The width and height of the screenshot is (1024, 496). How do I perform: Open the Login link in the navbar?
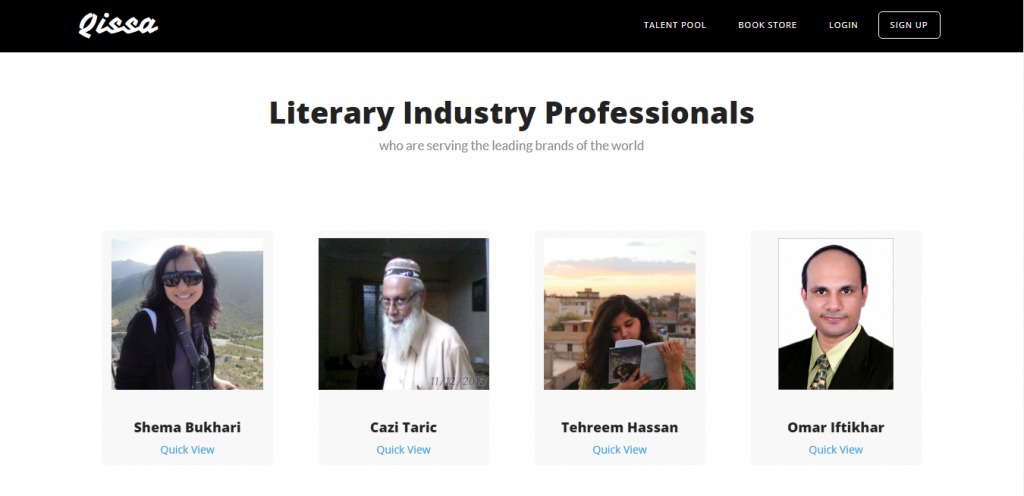pyautogui.click(x=843, y=25)
